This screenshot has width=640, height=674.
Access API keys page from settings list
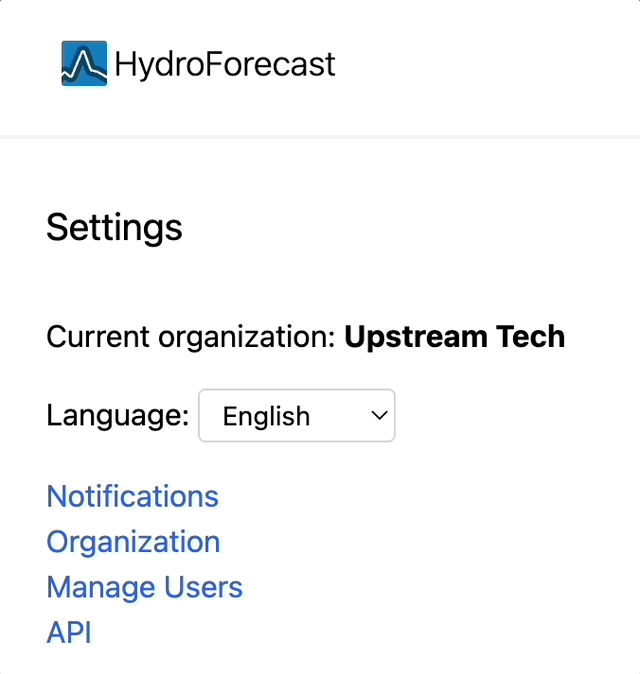point(69,632)
